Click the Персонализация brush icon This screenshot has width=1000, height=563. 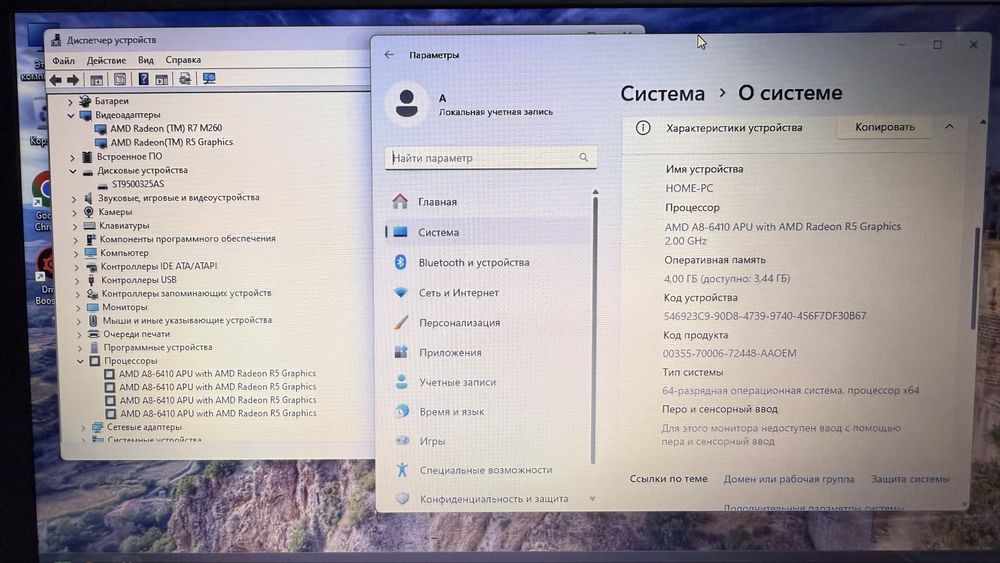401,323
